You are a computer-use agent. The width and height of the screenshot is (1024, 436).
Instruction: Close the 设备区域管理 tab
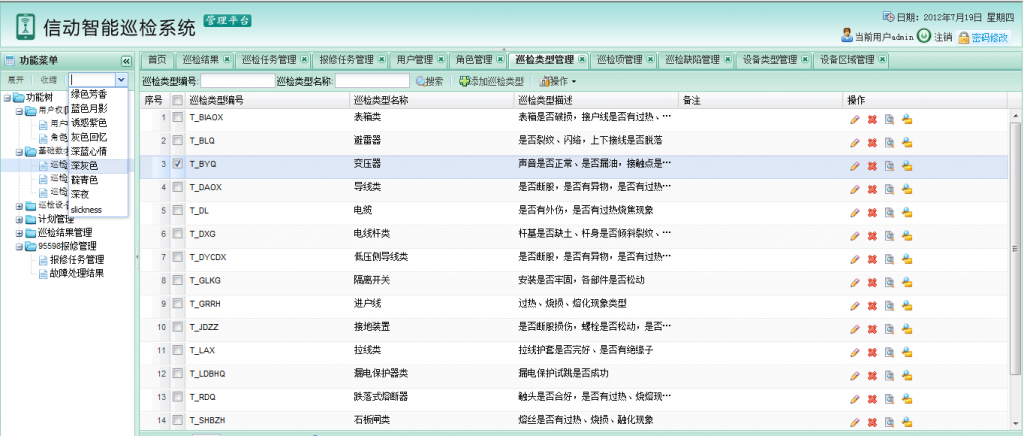coord(882,59)
